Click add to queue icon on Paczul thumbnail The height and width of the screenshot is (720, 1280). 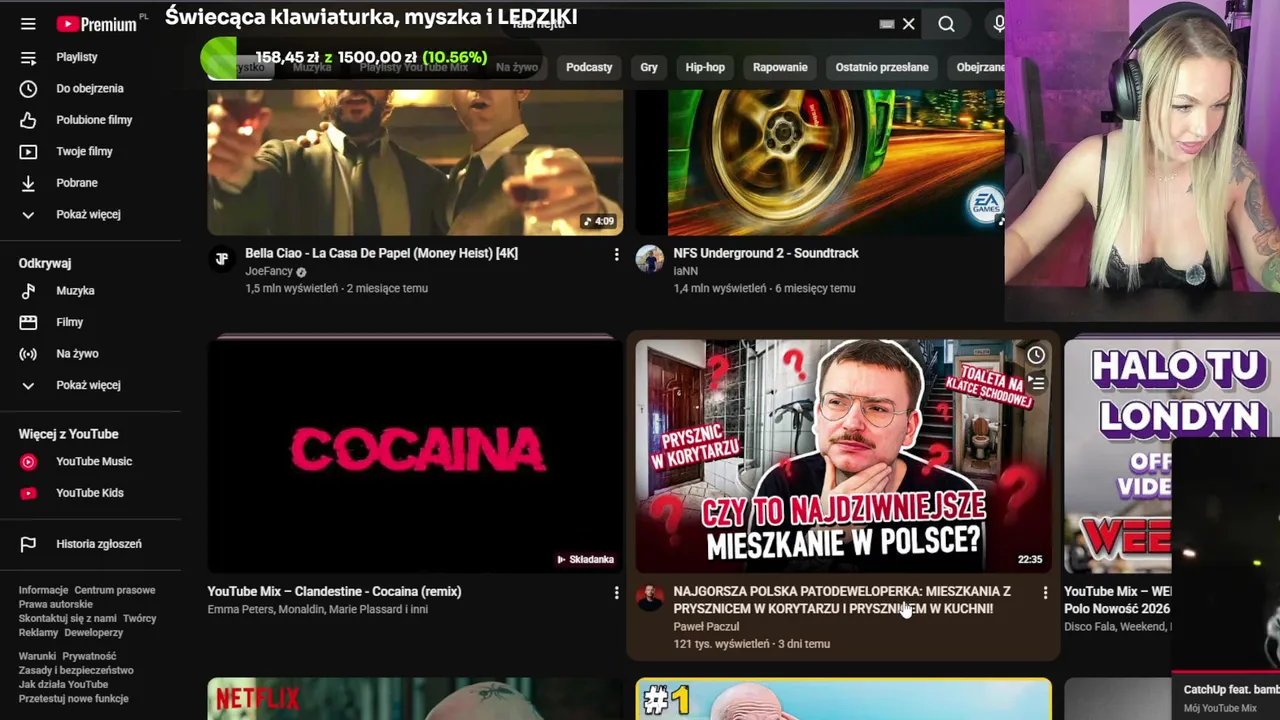[1036, 382]
